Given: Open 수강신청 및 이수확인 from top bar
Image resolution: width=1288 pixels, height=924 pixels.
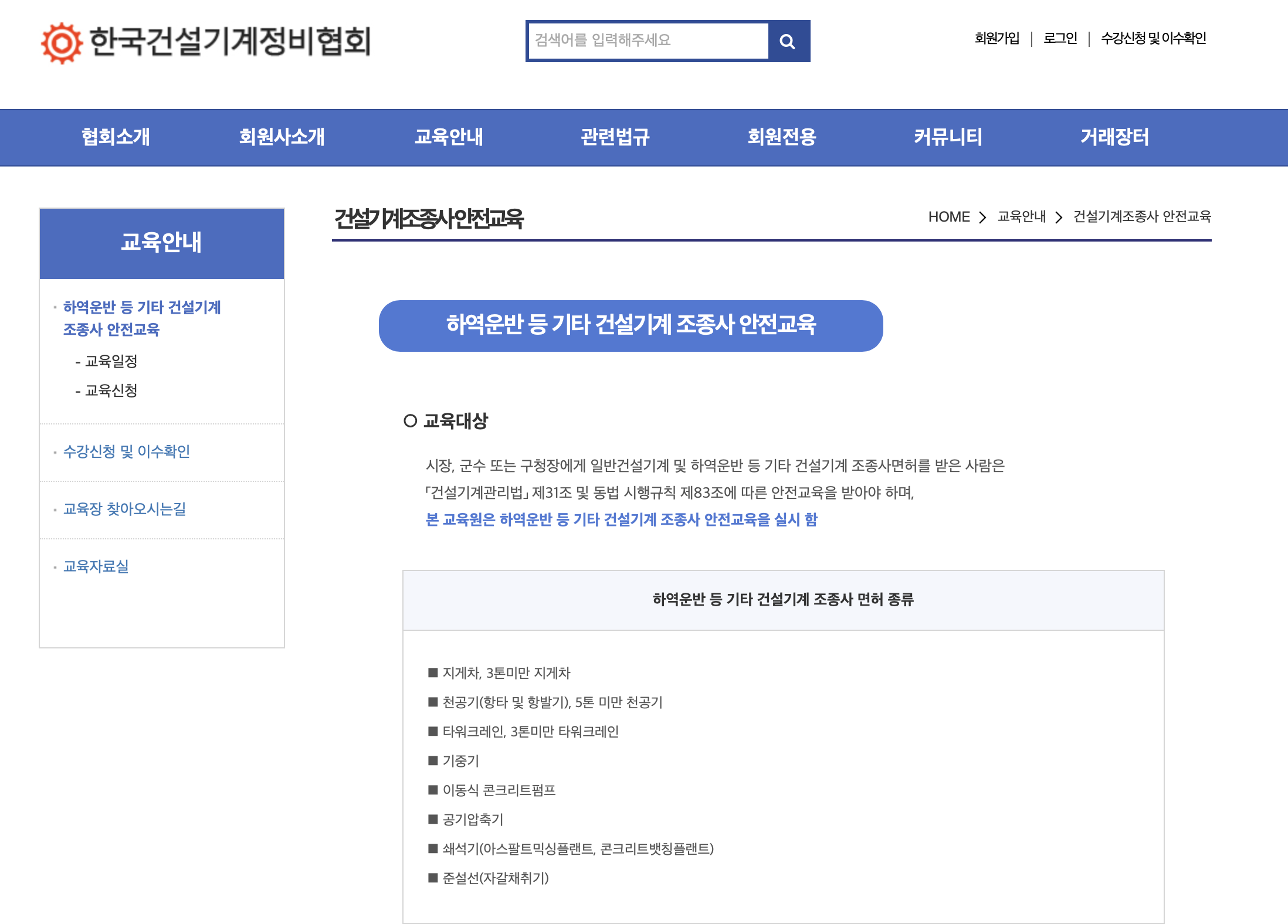Looking at the screenshot, I should (1154, 39).
